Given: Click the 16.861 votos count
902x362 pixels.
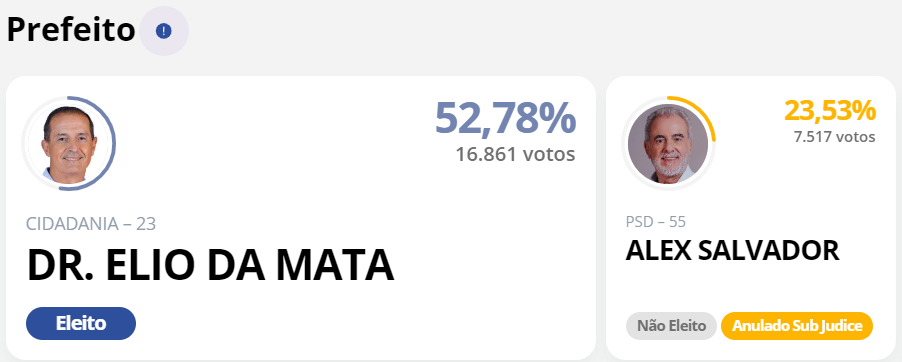Looking at the screenshot, I should (x=515, y=154).
